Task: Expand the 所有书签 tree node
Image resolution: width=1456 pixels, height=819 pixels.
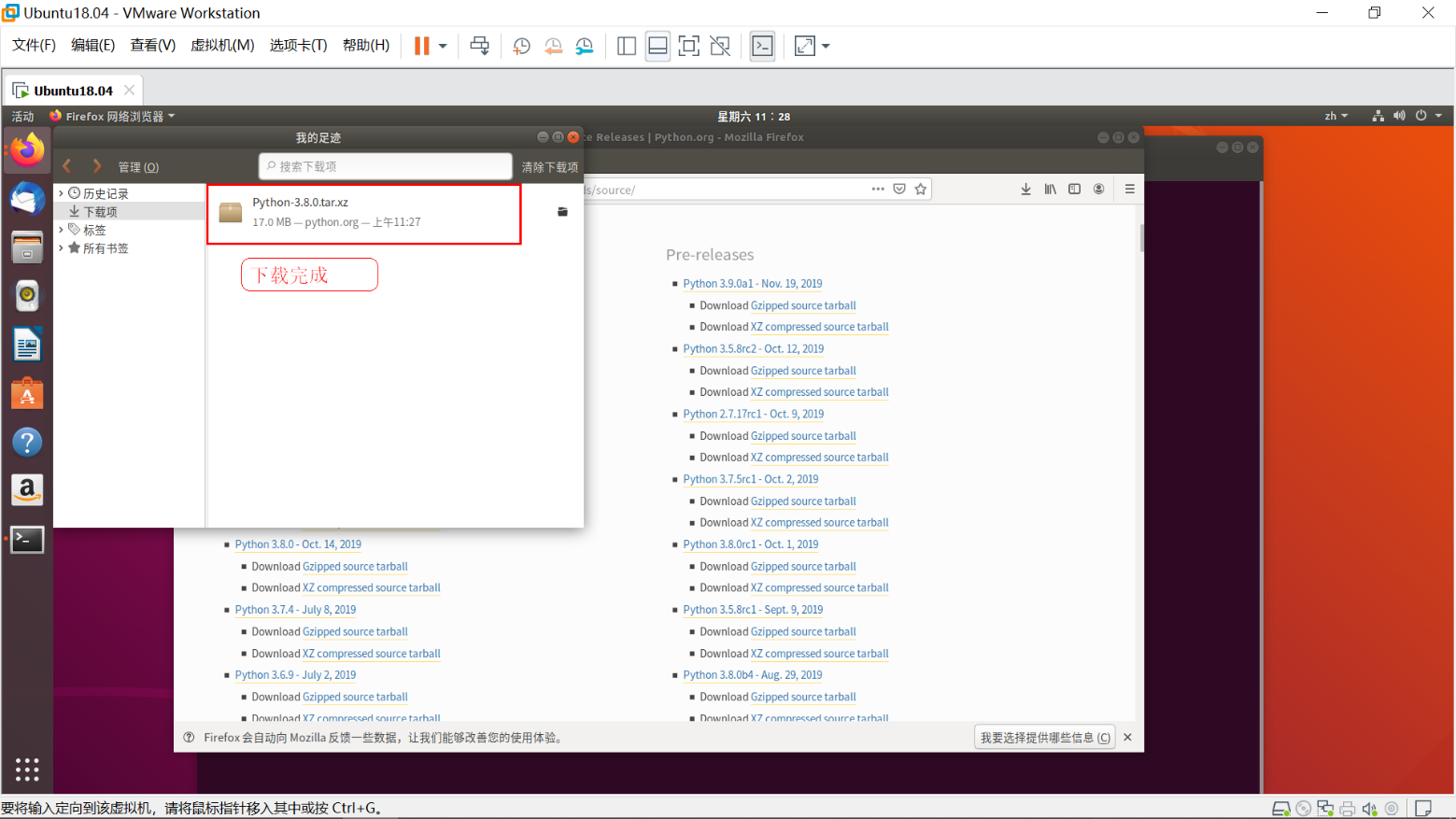Action: pos(61,248)
